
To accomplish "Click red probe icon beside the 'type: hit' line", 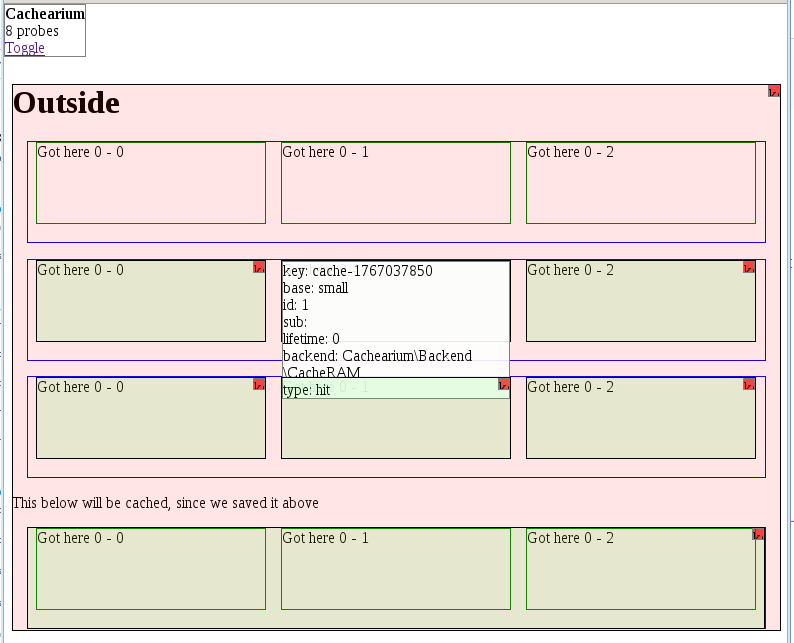I will coord(504,384).
